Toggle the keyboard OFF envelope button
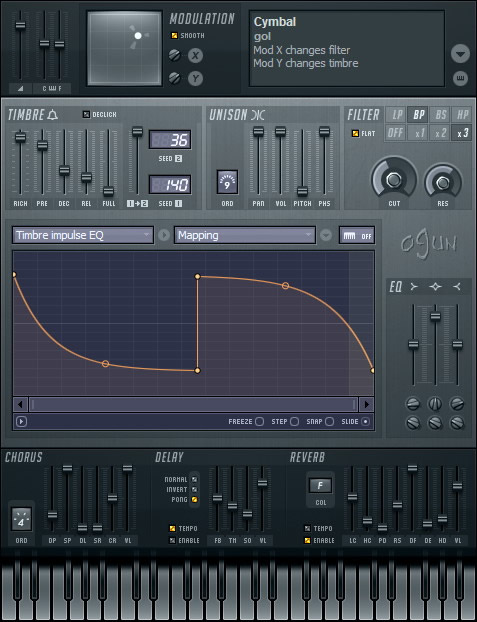Image resolution: width=477 pixels, height=622 pixels. [x=357, y=236]
